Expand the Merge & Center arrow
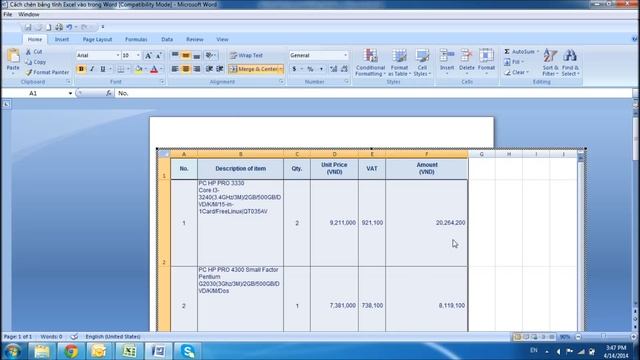This screenshot has height=360, width=640. click(x=281, y=69)
